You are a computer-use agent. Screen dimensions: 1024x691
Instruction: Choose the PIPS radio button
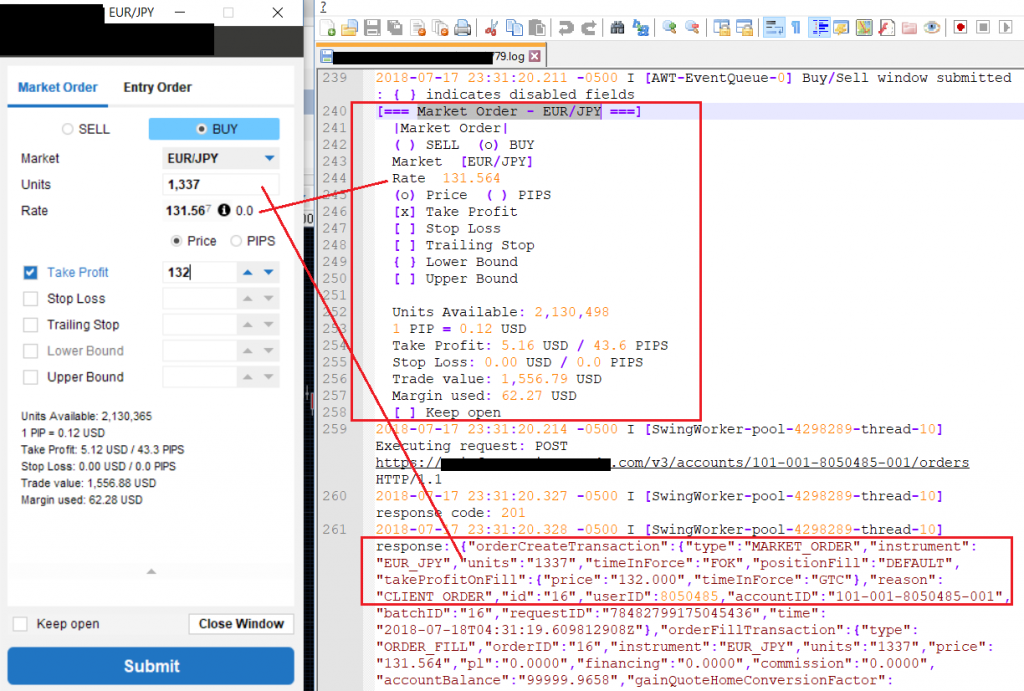[236, 241]
